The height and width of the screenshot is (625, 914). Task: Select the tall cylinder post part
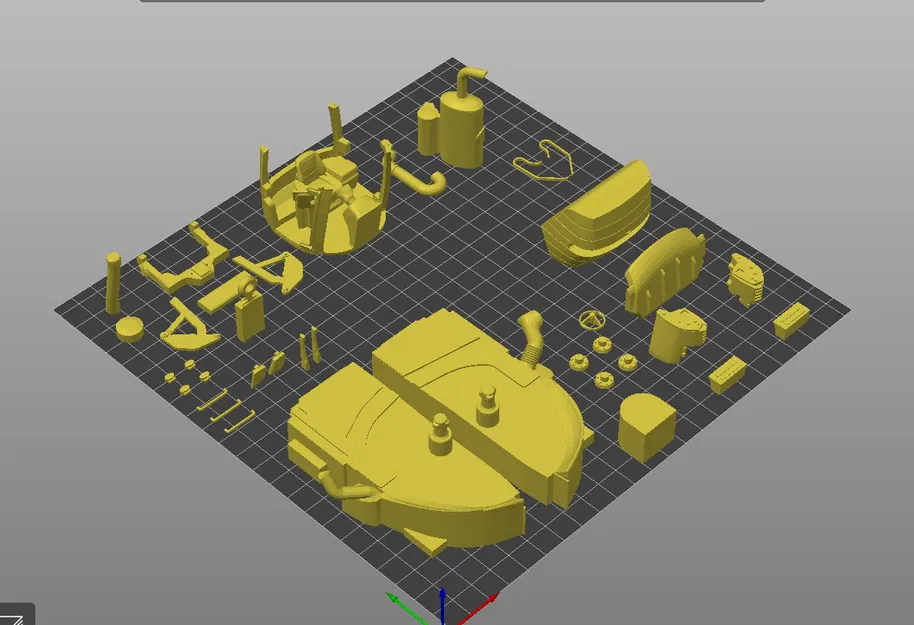point(113,283)
